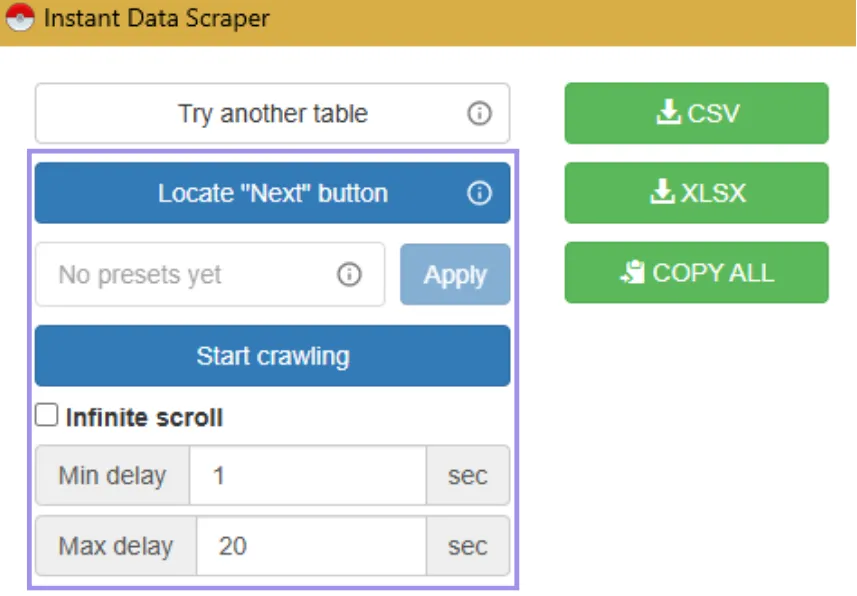
Task: Open info icon on Locate Next button
Action: pos(479,193)
